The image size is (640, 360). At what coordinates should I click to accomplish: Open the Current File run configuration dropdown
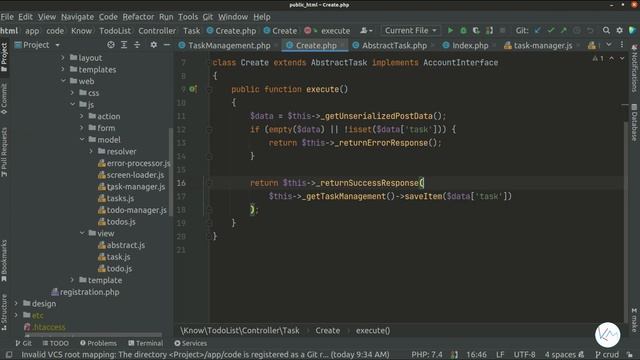(410, 31)
